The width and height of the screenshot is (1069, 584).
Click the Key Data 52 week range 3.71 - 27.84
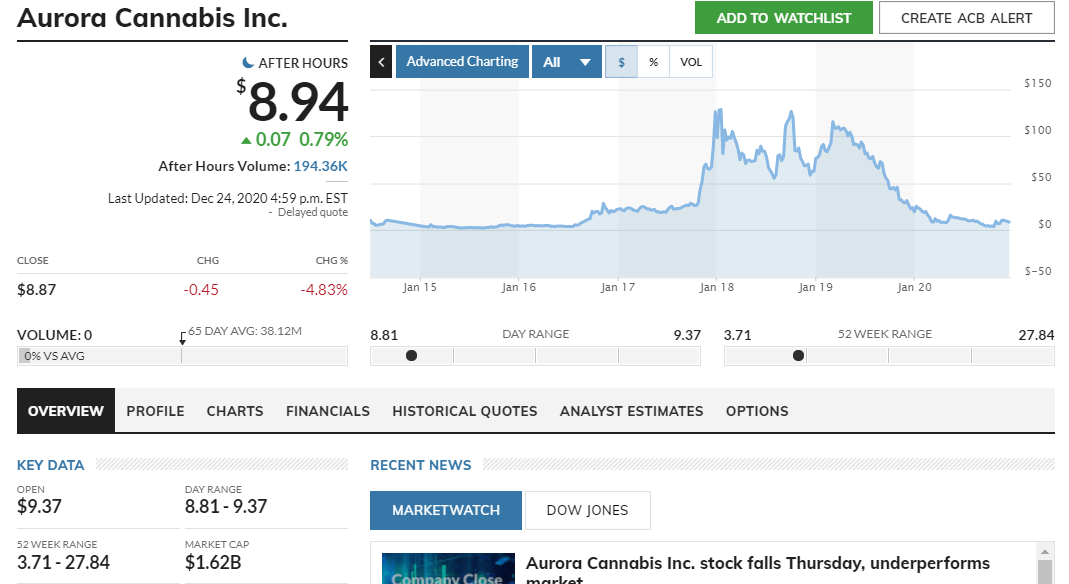point(63,562)
